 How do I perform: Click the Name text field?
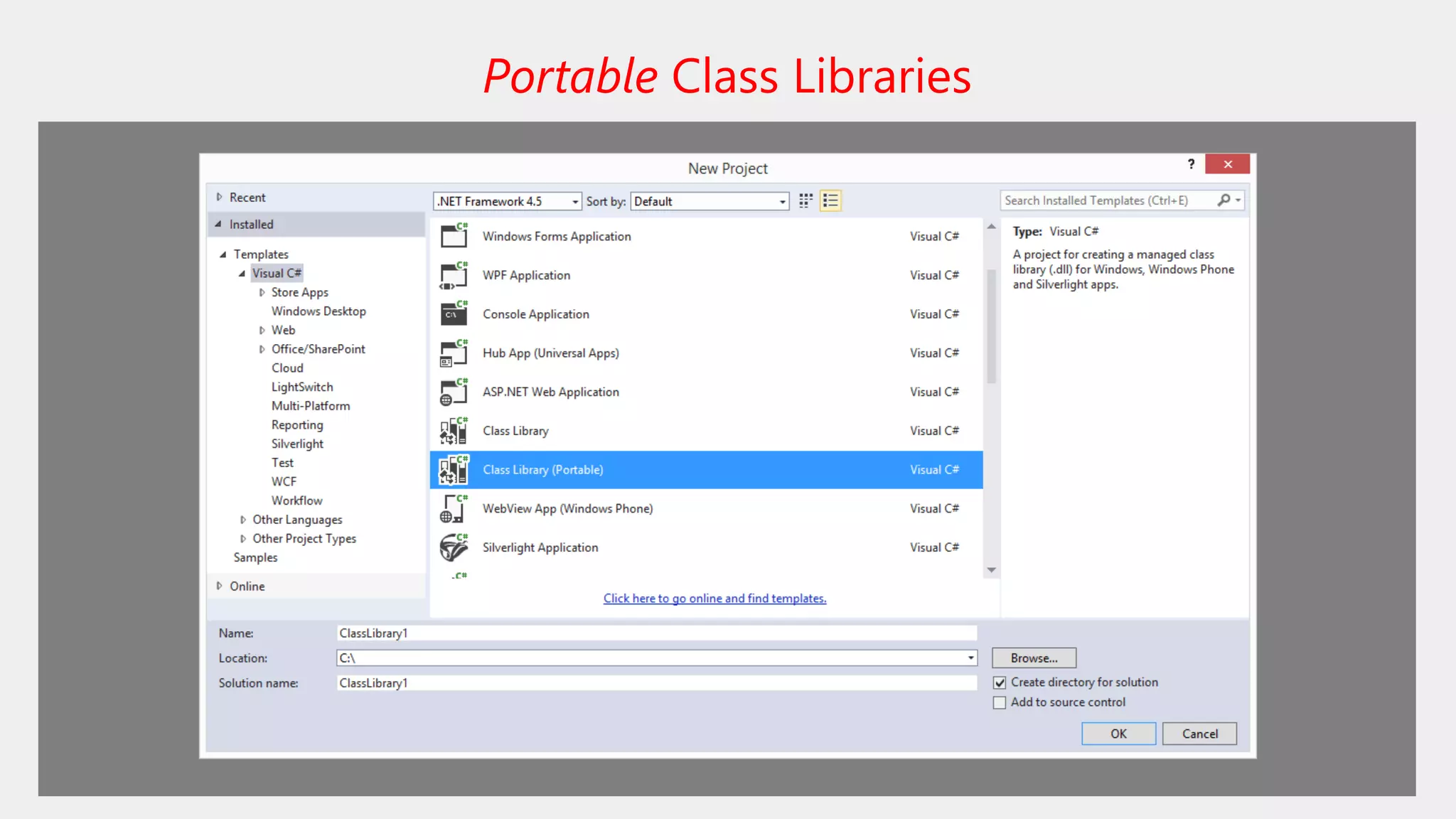point(657,633)
